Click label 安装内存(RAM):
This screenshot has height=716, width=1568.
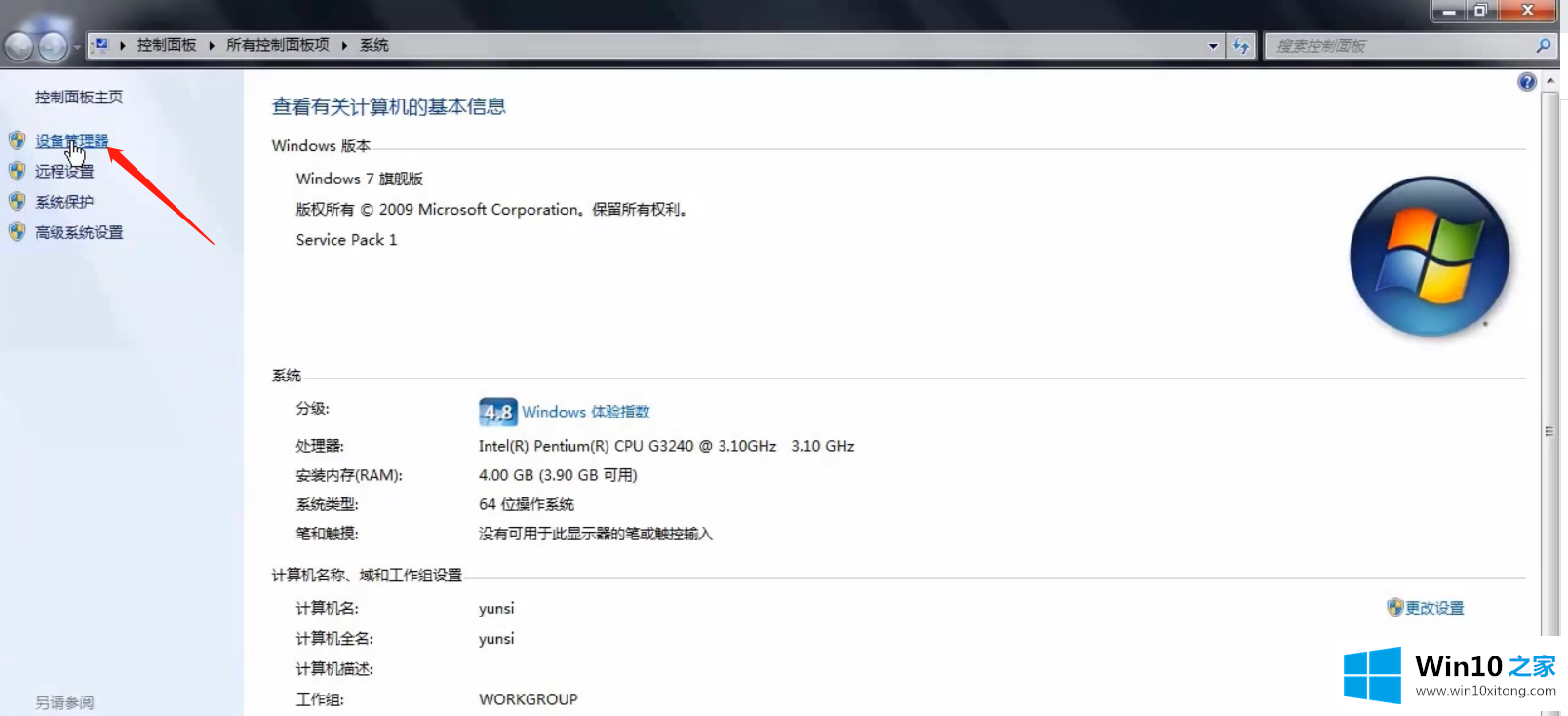pos(349,475)
